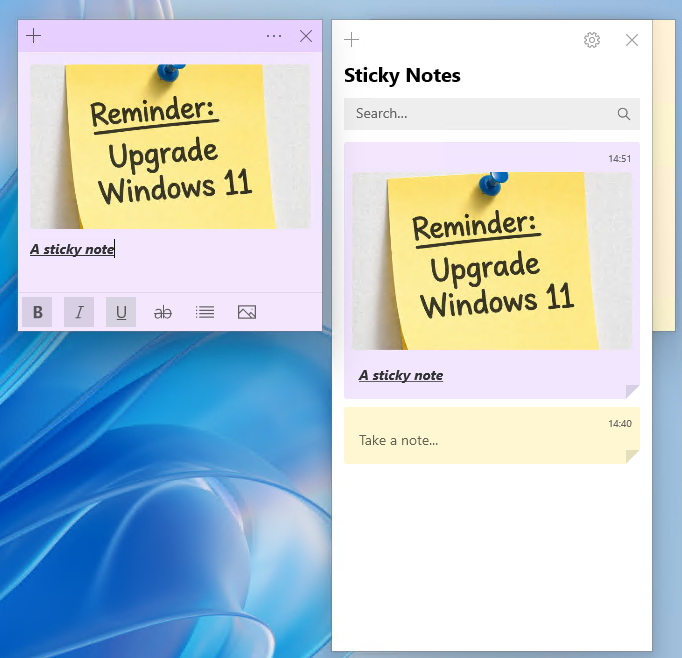Close the Sticky Notes list window
The height and width of the screenshot is (658, 682).
(632, 40)
